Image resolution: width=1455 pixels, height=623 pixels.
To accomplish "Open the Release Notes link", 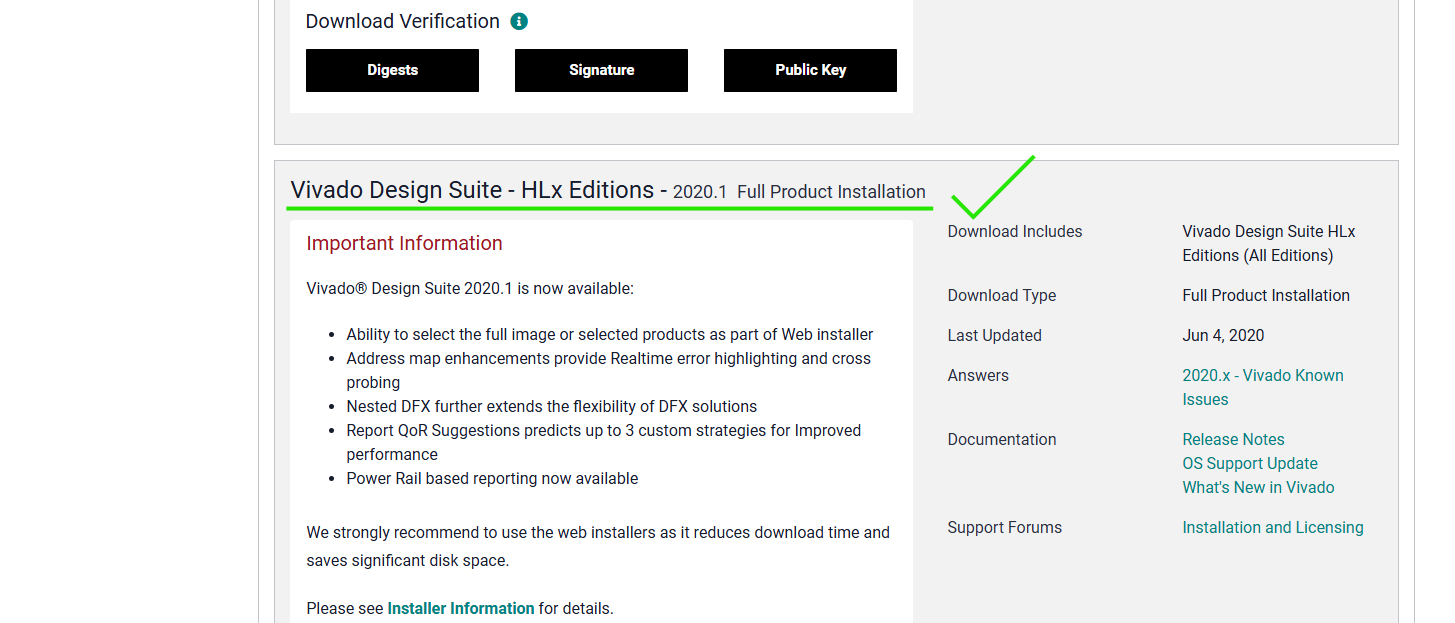I will (x=1233, y=439).
